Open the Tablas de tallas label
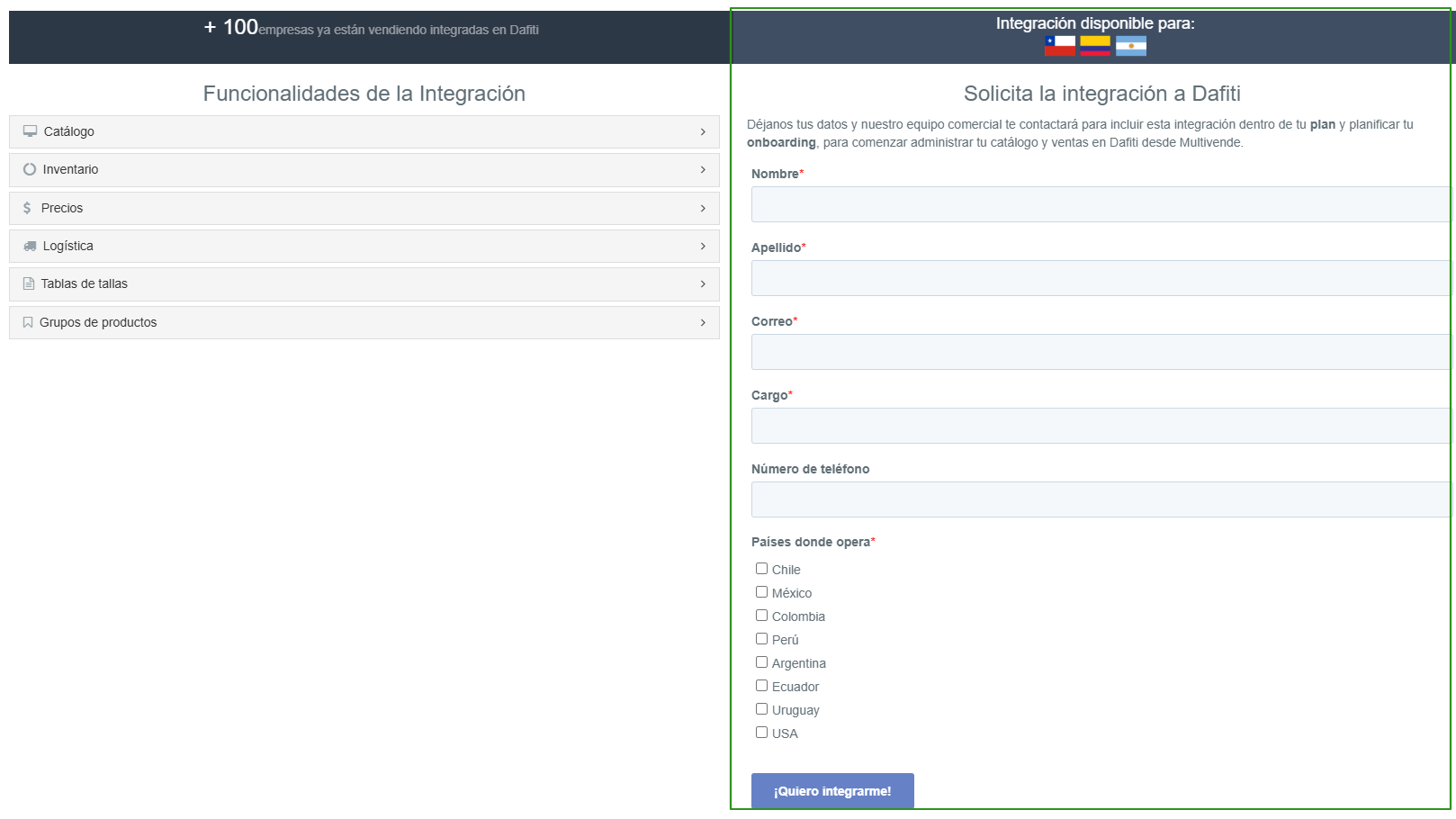1456x819 pixels. click(x=85, y=283)
